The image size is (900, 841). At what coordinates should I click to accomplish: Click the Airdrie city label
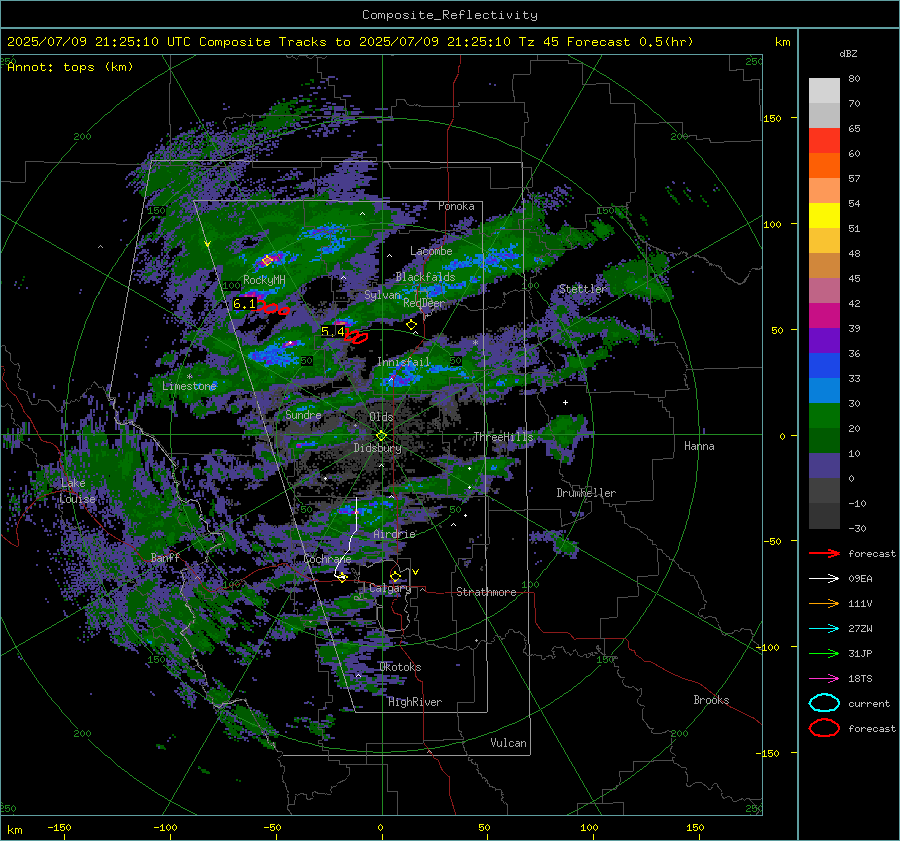394,534
